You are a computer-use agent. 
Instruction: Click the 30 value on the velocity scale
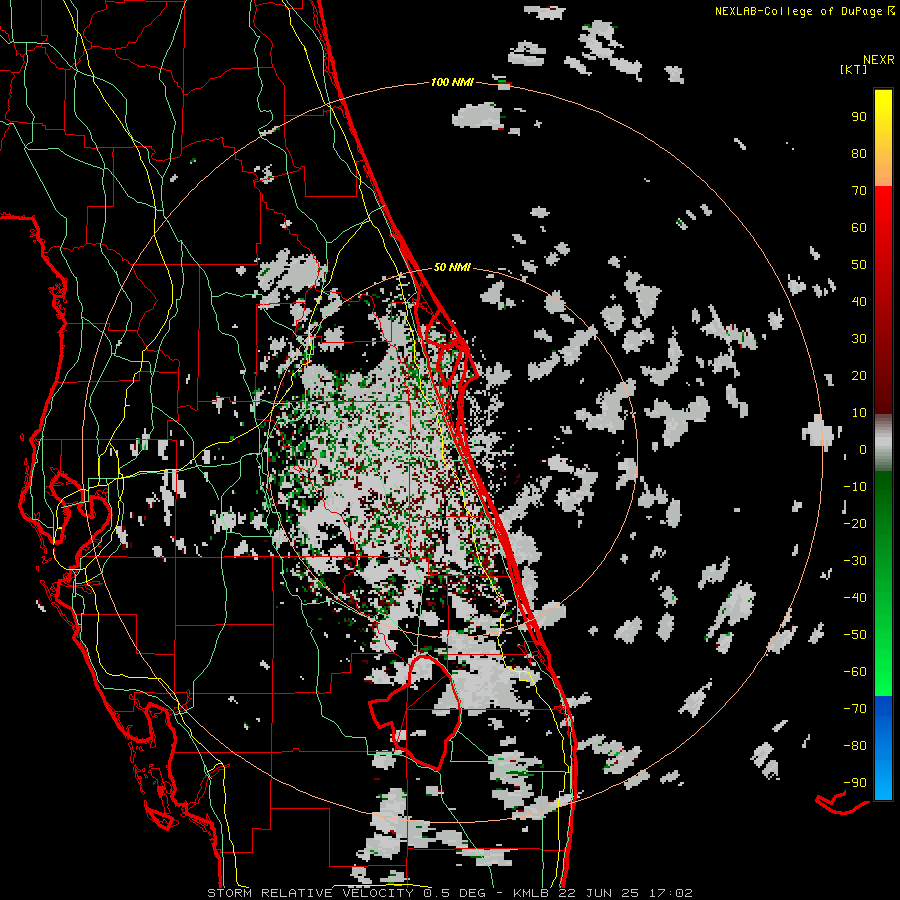click(859, 339)
